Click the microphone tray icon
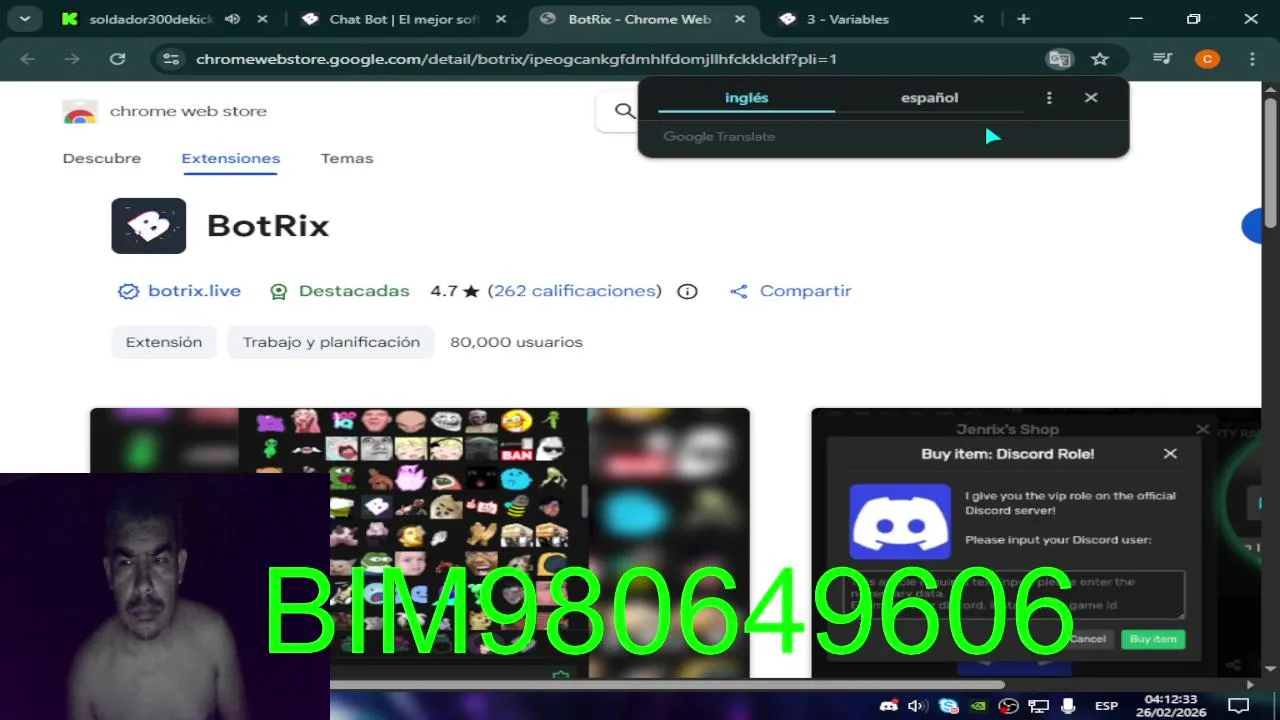The width and height of the screenshot is (1280, 720). pos(1068,706)
